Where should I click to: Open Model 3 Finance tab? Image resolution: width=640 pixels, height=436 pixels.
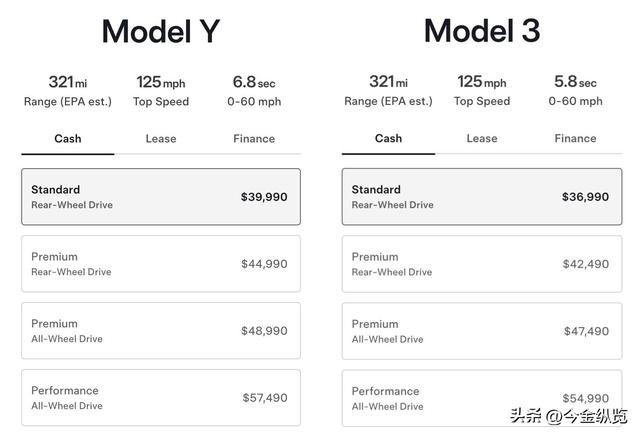[x=575, y=139]
